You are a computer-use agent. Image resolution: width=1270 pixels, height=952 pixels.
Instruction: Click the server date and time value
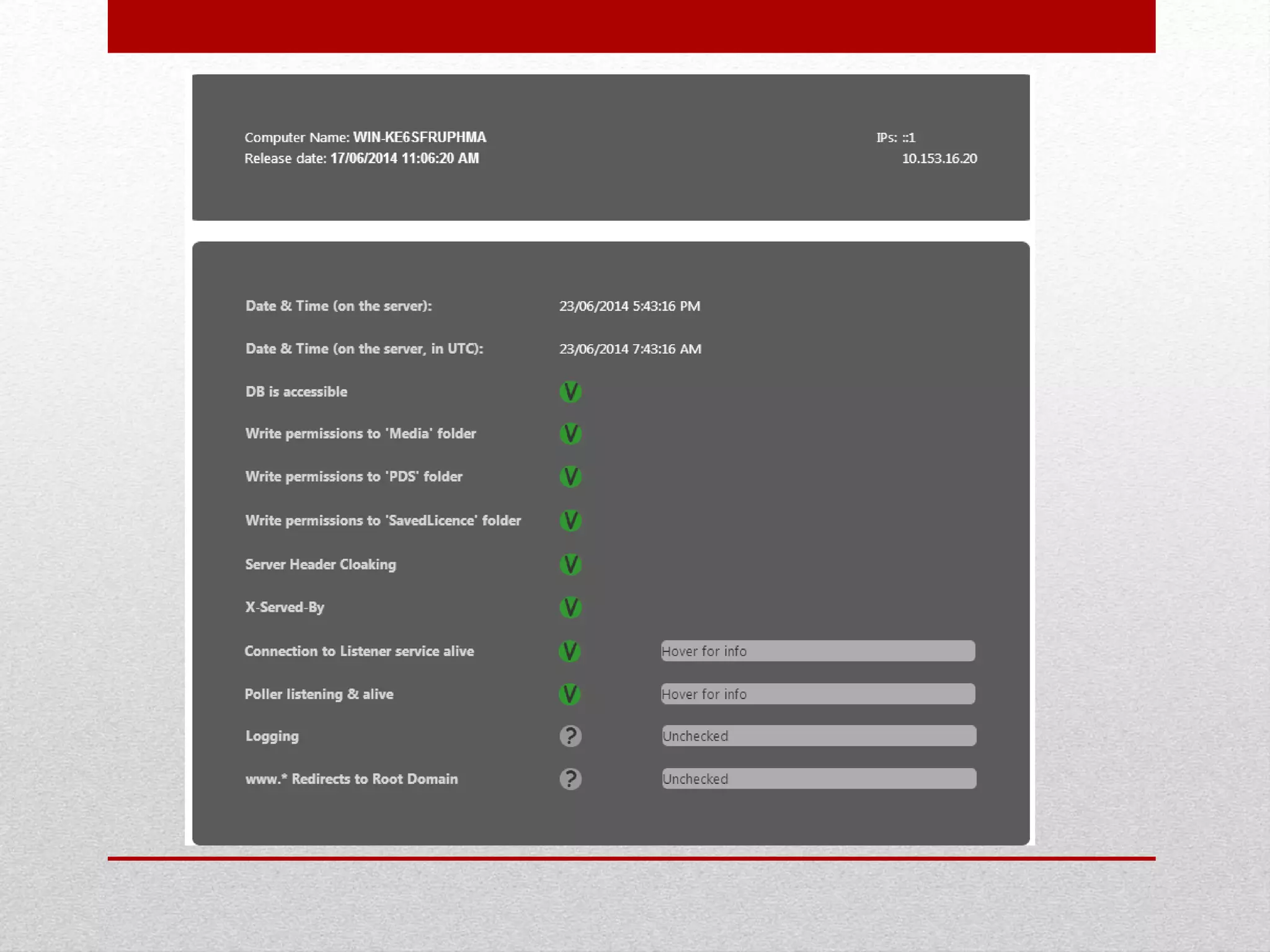[x=629, y=306]
